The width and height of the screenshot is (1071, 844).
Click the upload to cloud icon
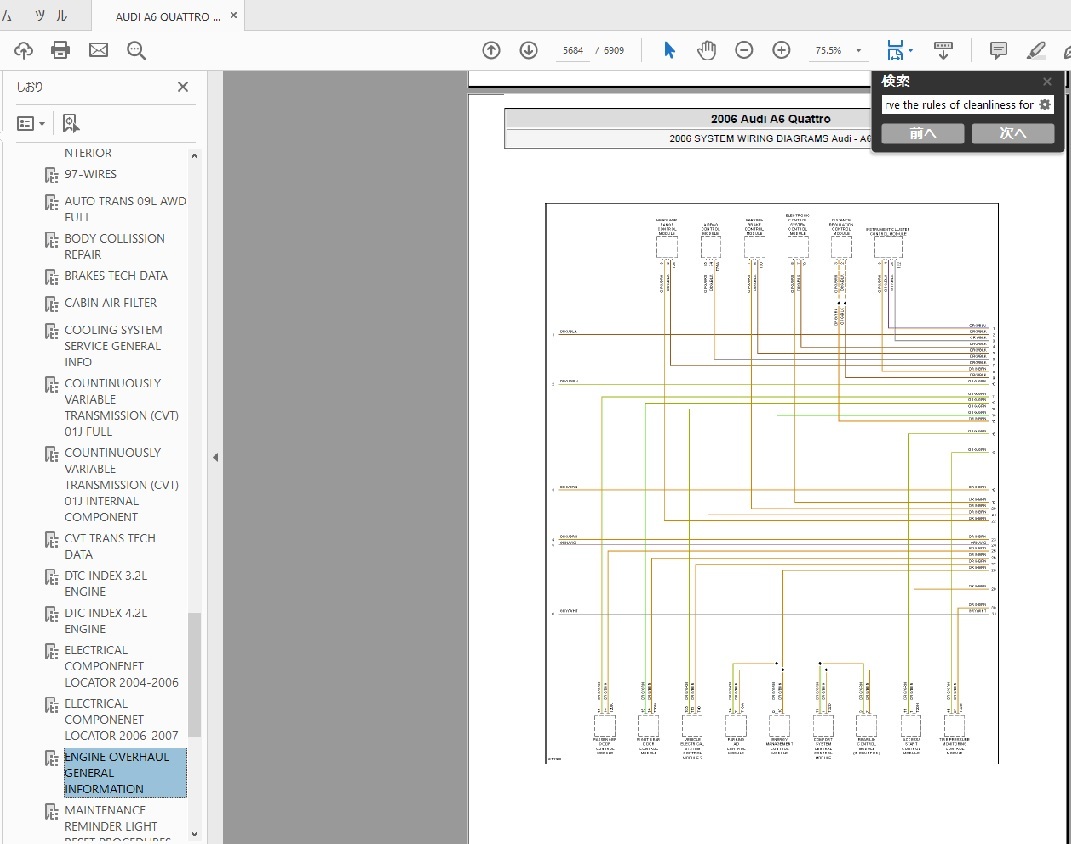[x=23, y=50]
